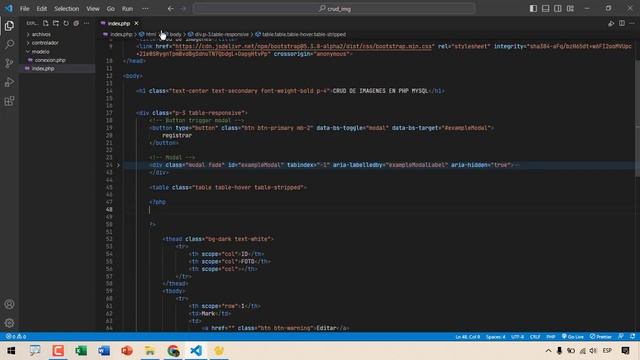
Task: Open the Go menu
Action: (x=111, y=9)
